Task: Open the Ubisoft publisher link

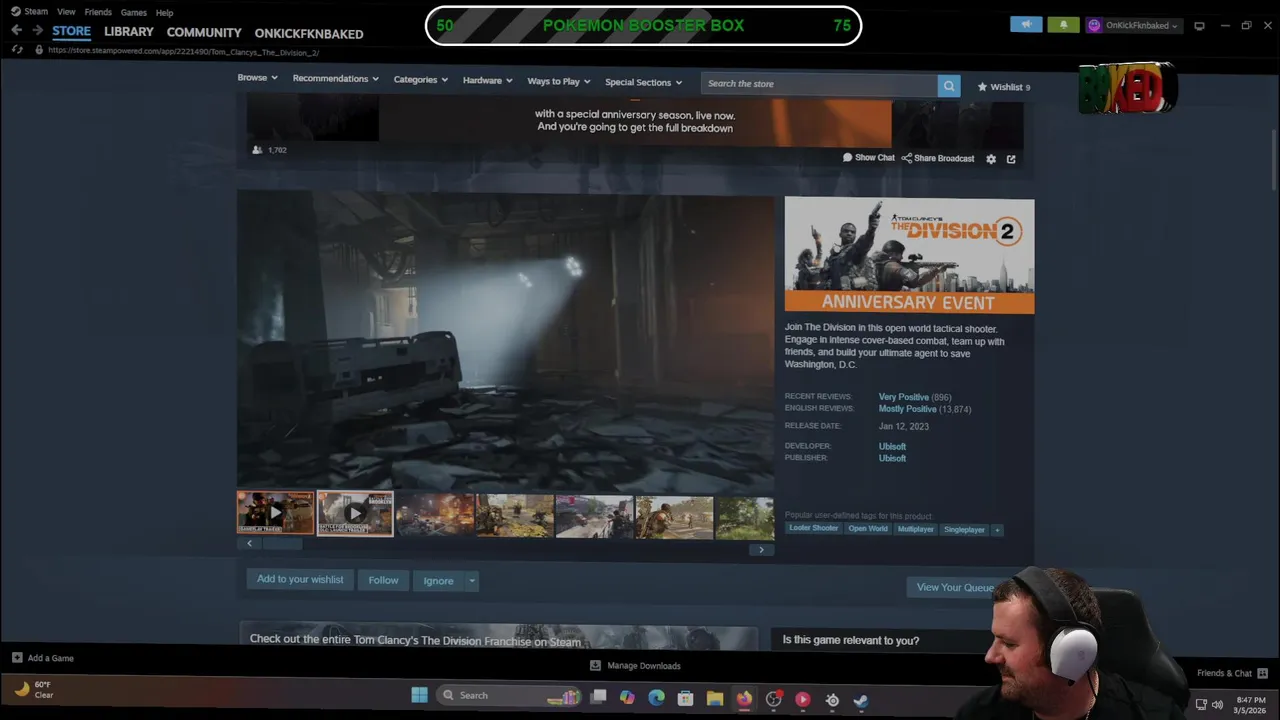Action: (892, 459)
